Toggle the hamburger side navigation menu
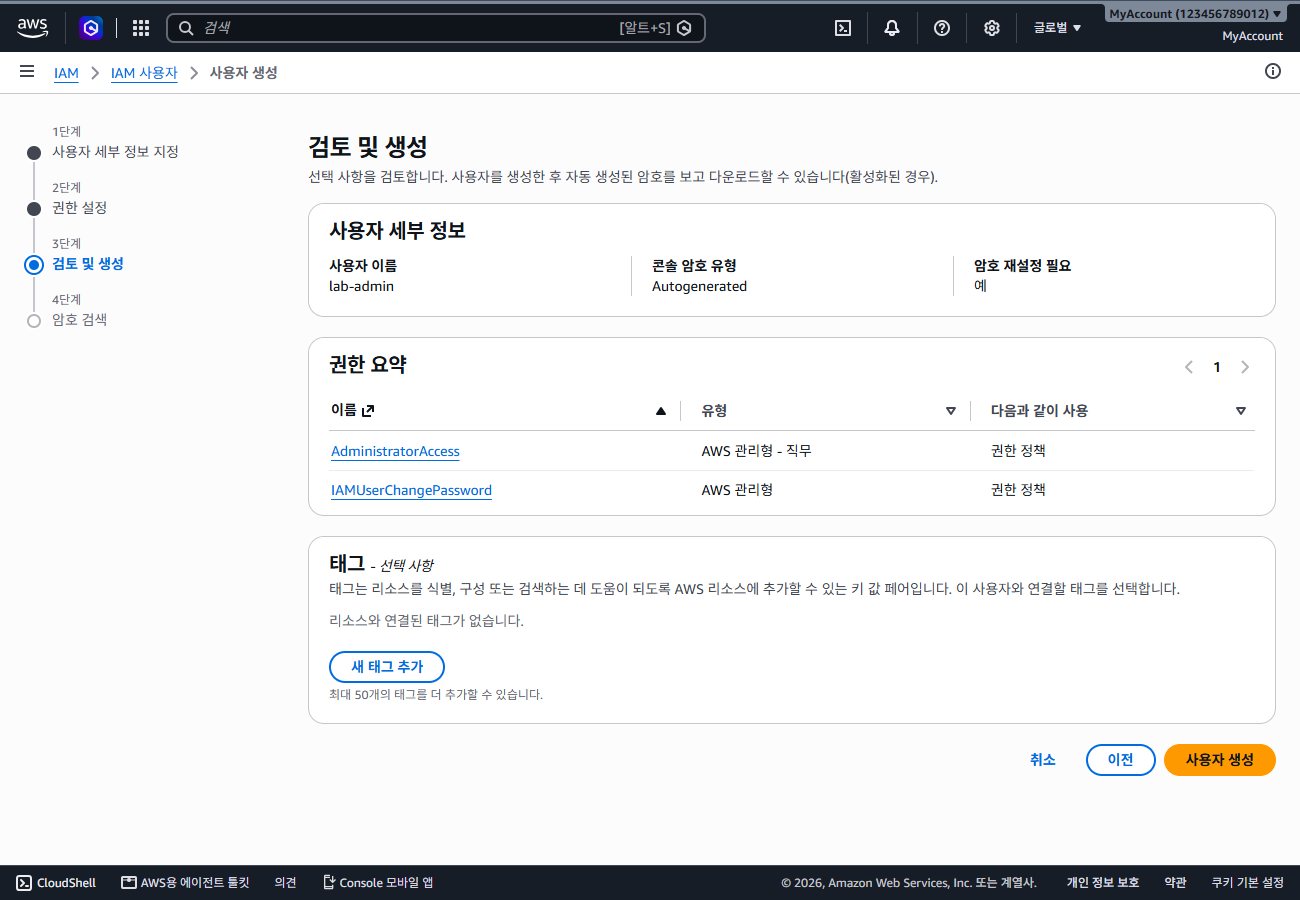Screen dimensions: 1300x900 [x=27, y=71]
